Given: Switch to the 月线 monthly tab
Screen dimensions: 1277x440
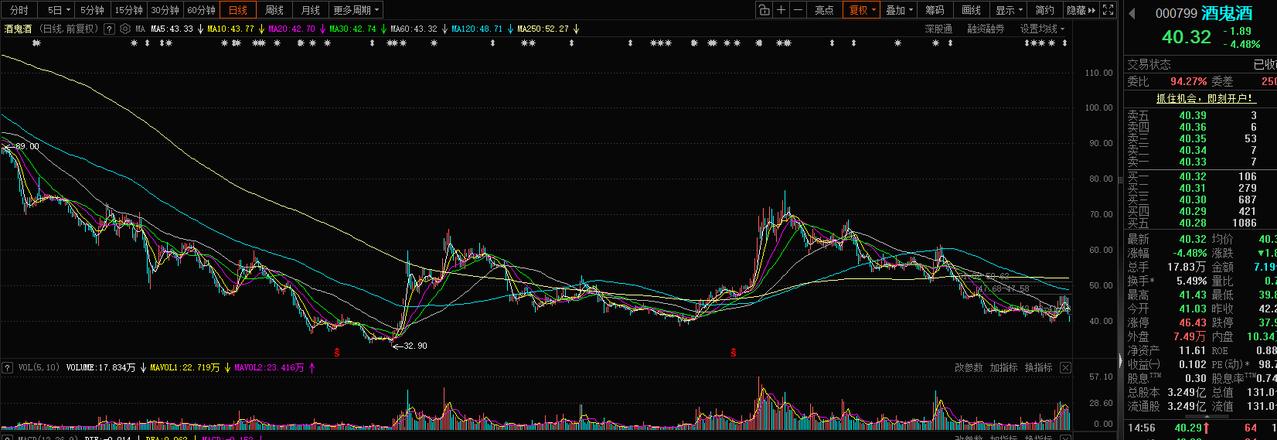Looking at the screenshot, I should pyautogui.click(x=311, y=10).
